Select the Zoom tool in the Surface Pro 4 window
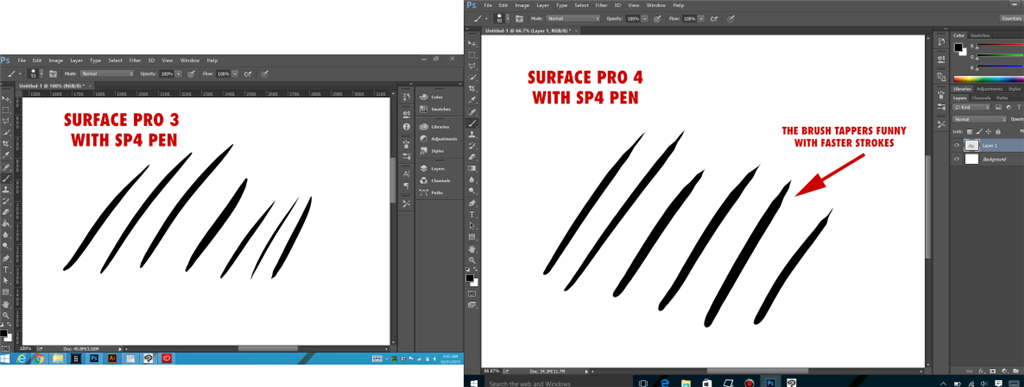 coord(472,260)
